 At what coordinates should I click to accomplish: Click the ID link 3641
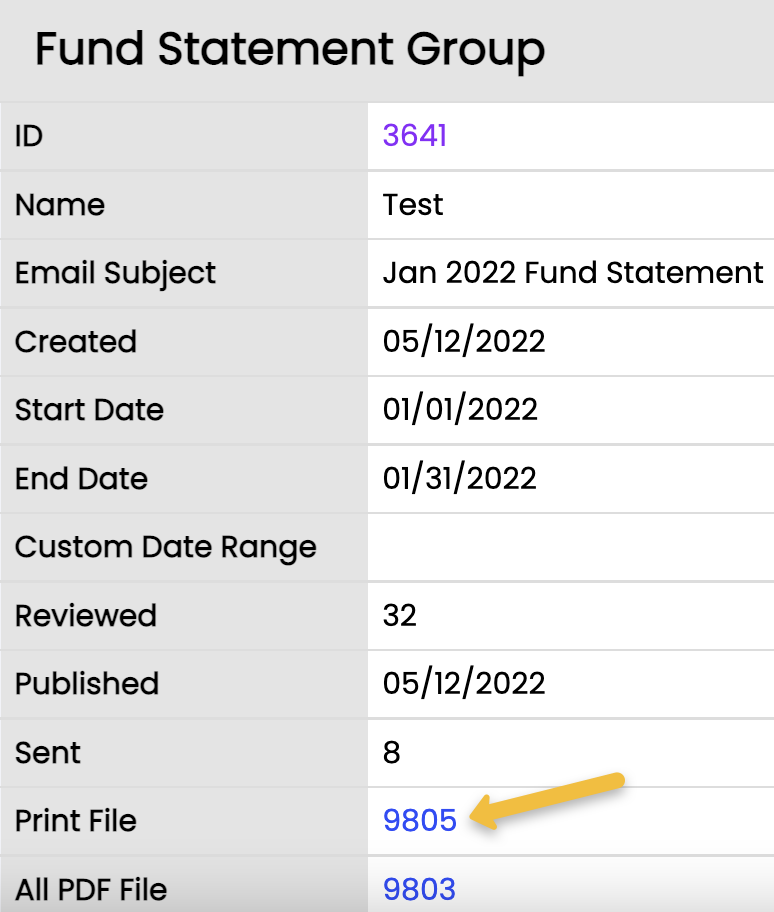414,136
